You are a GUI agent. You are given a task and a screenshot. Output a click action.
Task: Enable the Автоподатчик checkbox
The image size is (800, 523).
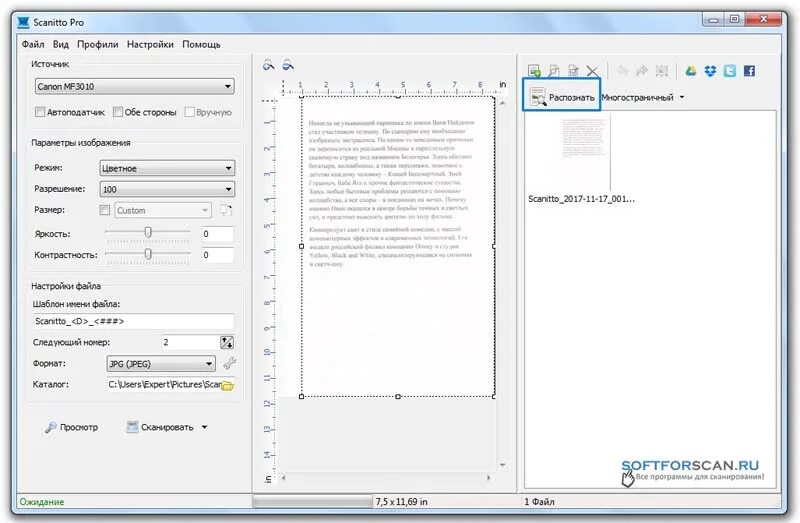(x=40, y=112)
